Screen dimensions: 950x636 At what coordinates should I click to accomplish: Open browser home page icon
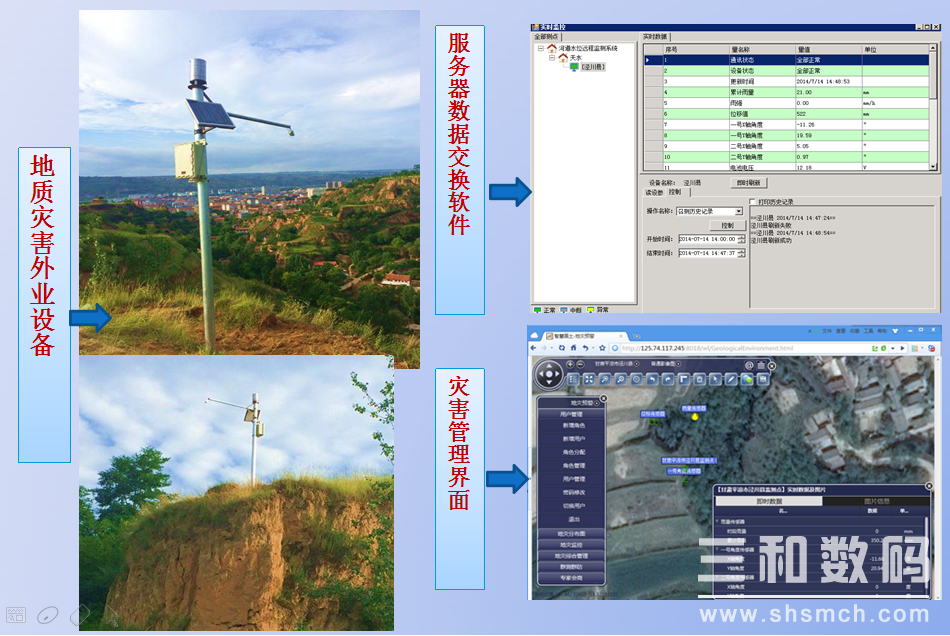coord(573,348)
